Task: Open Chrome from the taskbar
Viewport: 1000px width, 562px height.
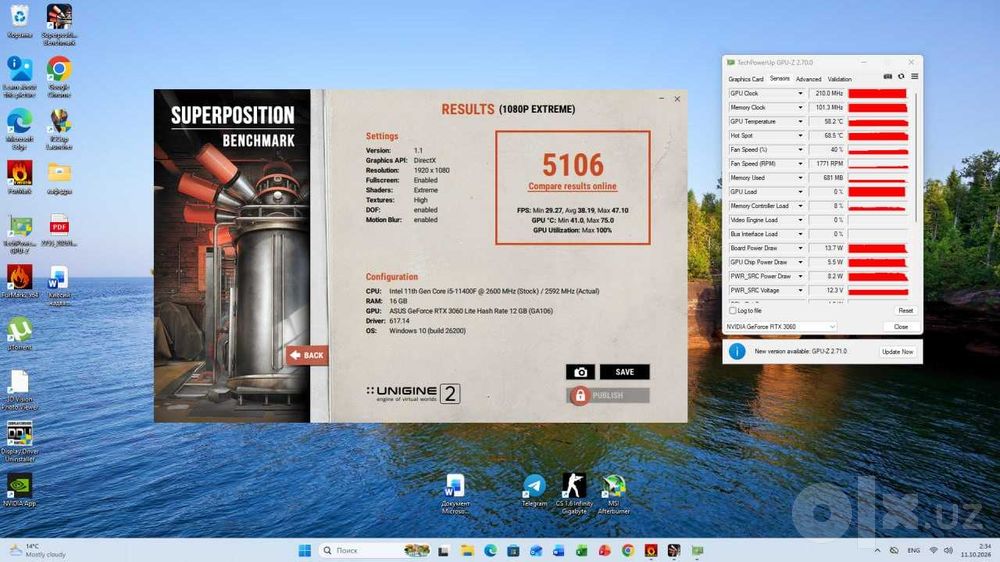Action: (628, 550)
